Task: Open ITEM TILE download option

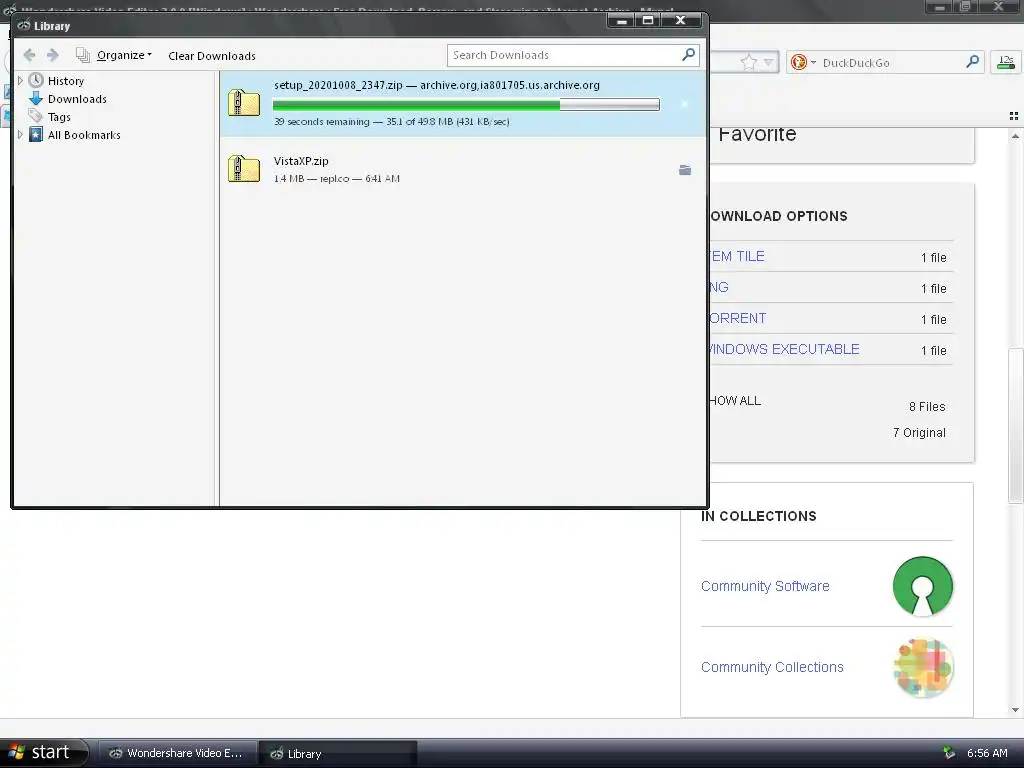Action: [x=736, y=257]
